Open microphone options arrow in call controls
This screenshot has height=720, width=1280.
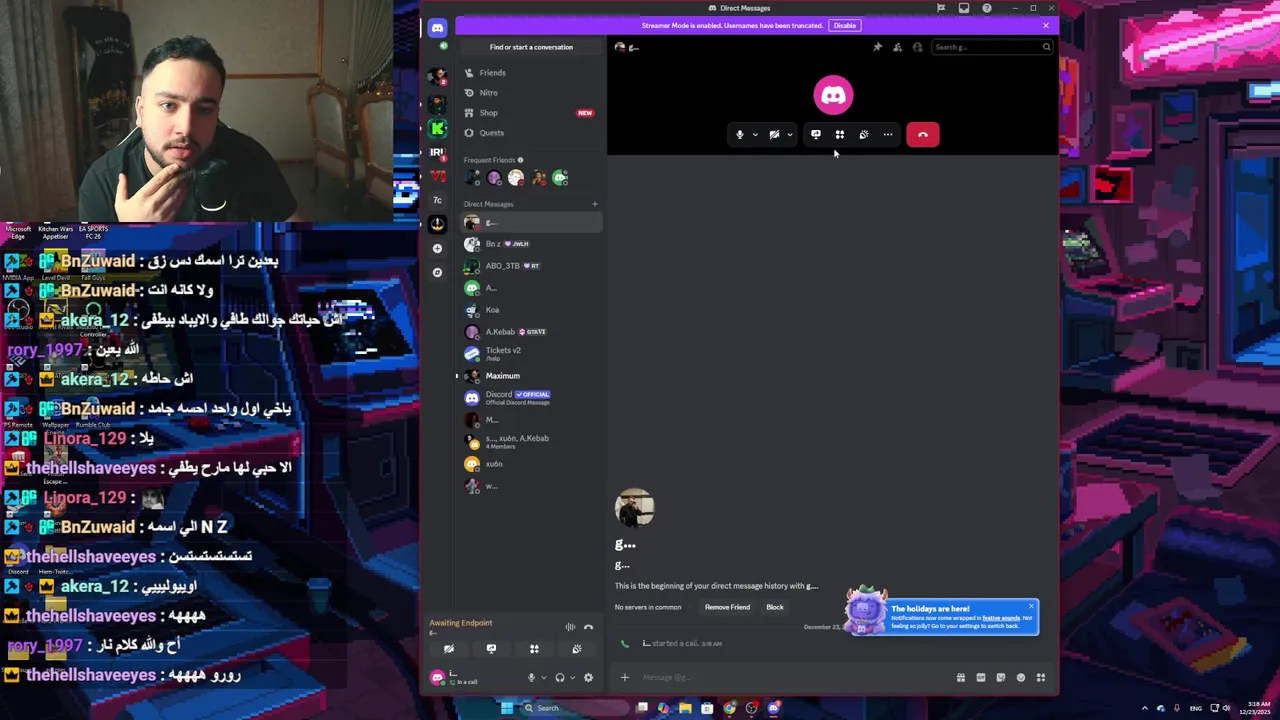pyautogui.click(x=755, y=135)
